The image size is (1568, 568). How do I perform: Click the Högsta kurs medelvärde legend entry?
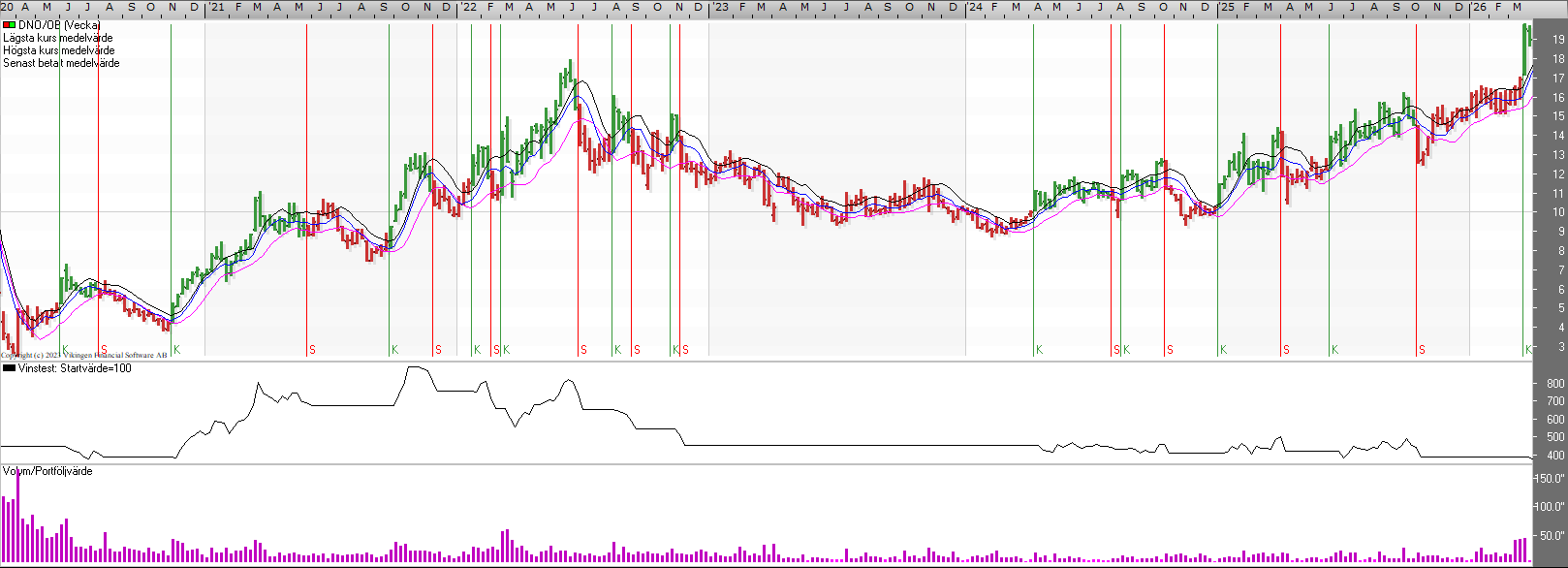pos(59,50)
